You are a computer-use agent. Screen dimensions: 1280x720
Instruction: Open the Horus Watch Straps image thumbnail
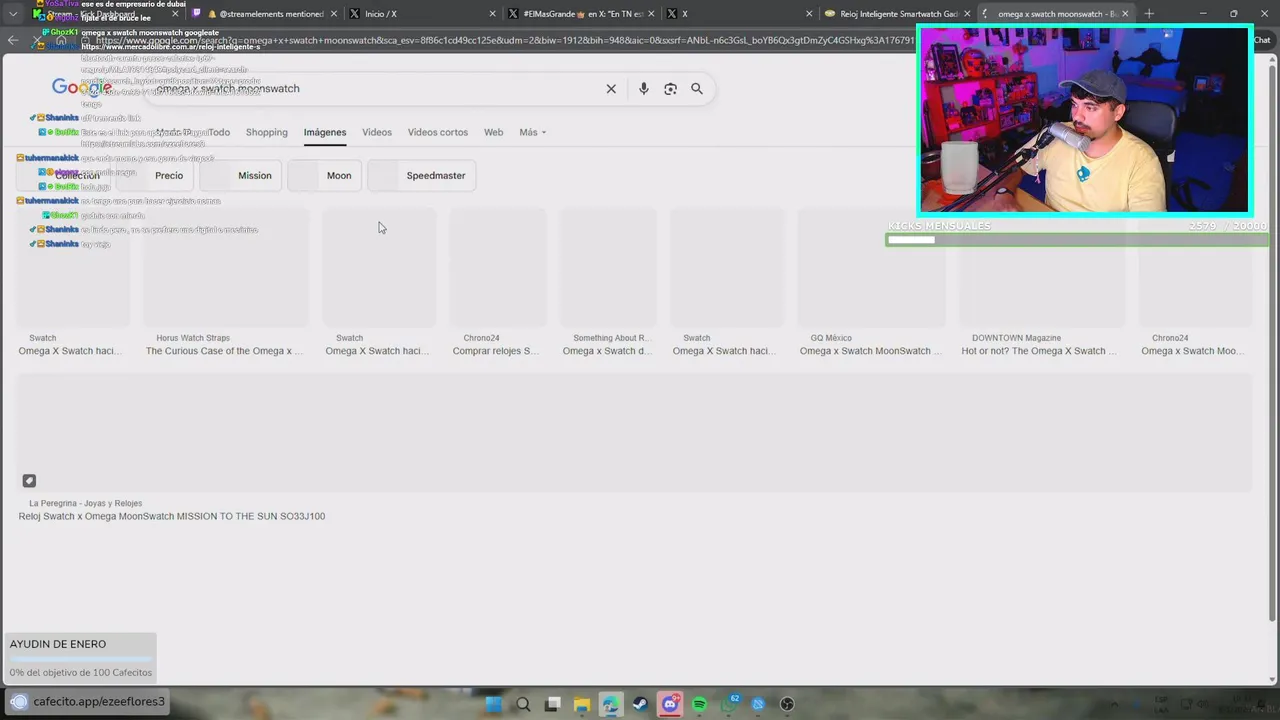tap(227, 268)
